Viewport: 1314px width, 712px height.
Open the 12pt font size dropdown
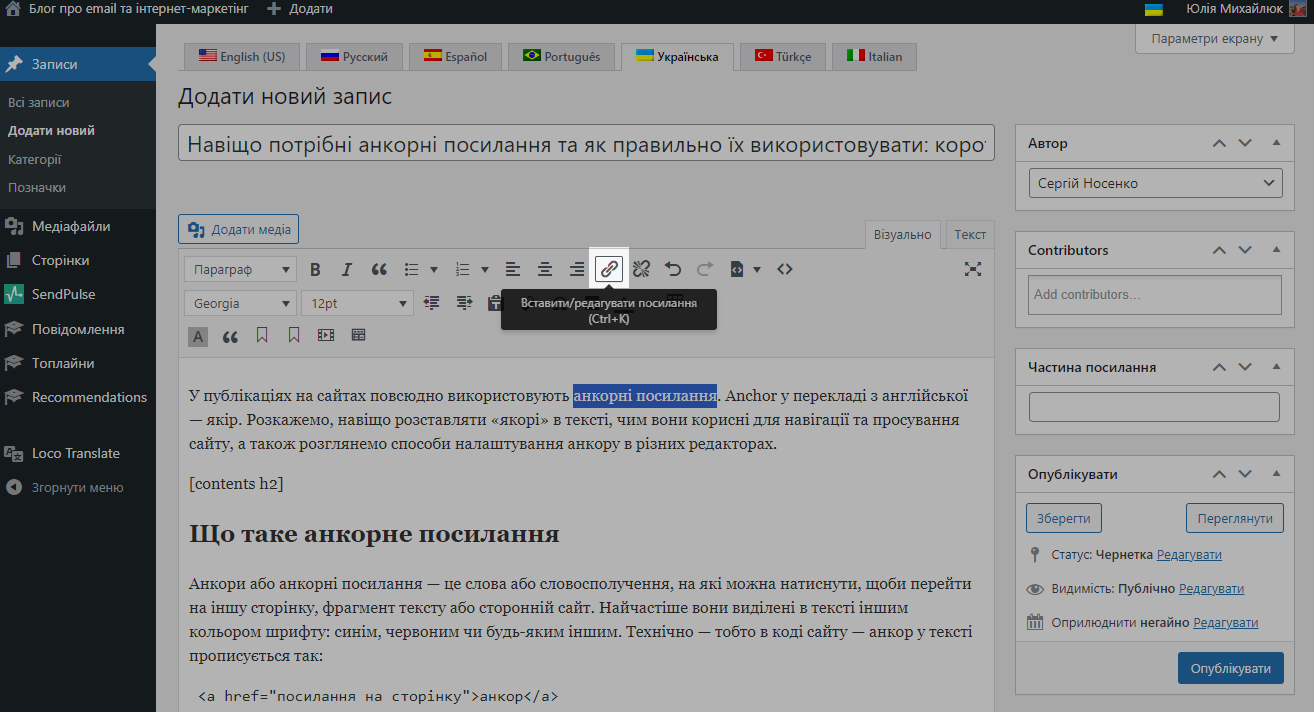pos(357,302)
